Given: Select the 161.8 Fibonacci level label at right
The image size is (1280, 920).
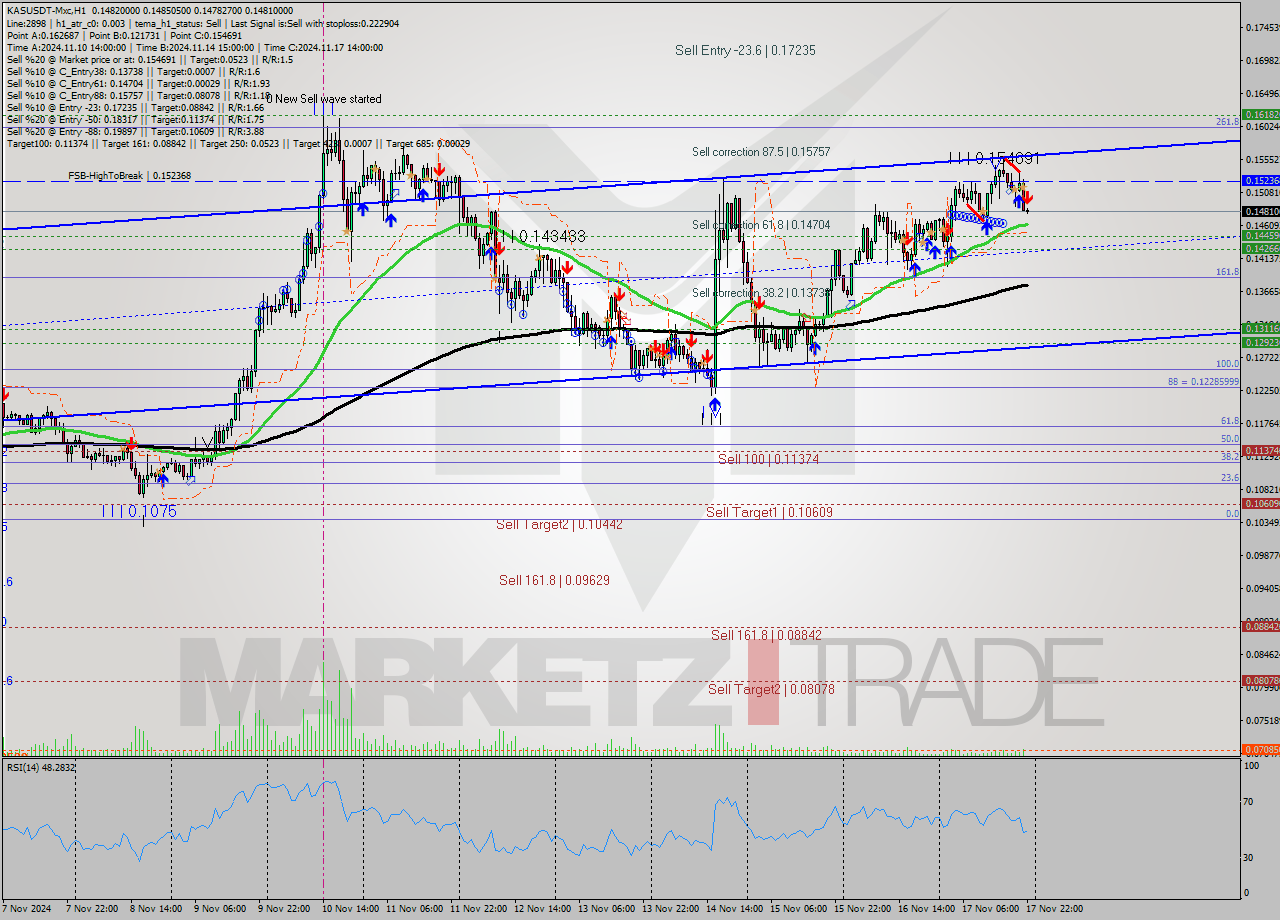Looking at the screenshot, I should (x=1227, y=271).
